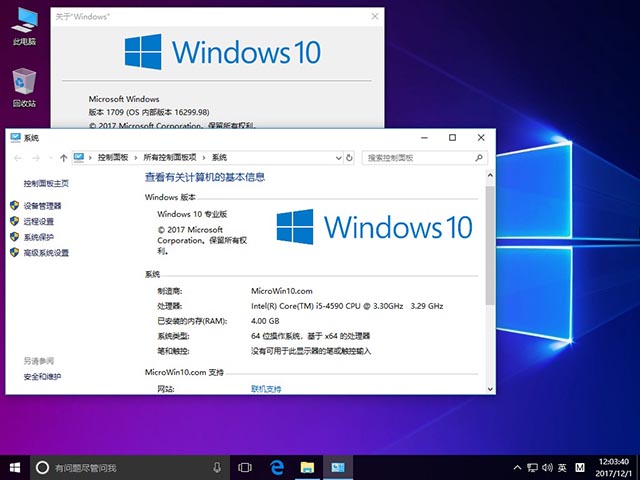Click the Cortana microphone icon
The width and height of the screenshot is (640, 480).
point(217,467)
